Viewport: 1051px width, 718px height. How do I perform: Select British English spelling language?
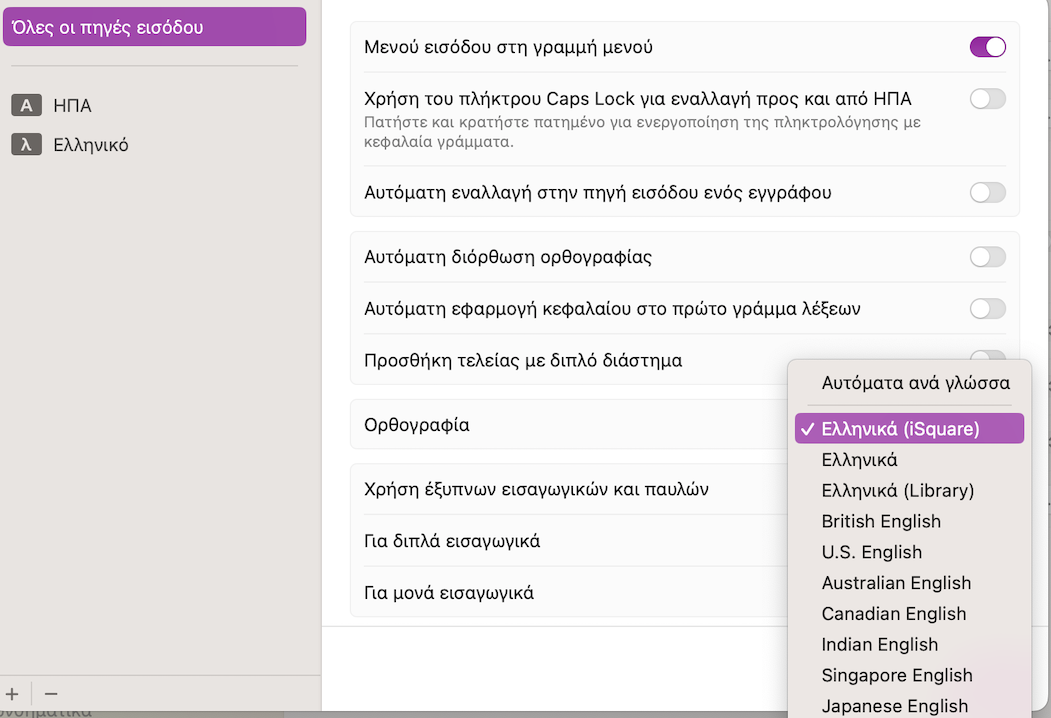[x=881, y=522]
